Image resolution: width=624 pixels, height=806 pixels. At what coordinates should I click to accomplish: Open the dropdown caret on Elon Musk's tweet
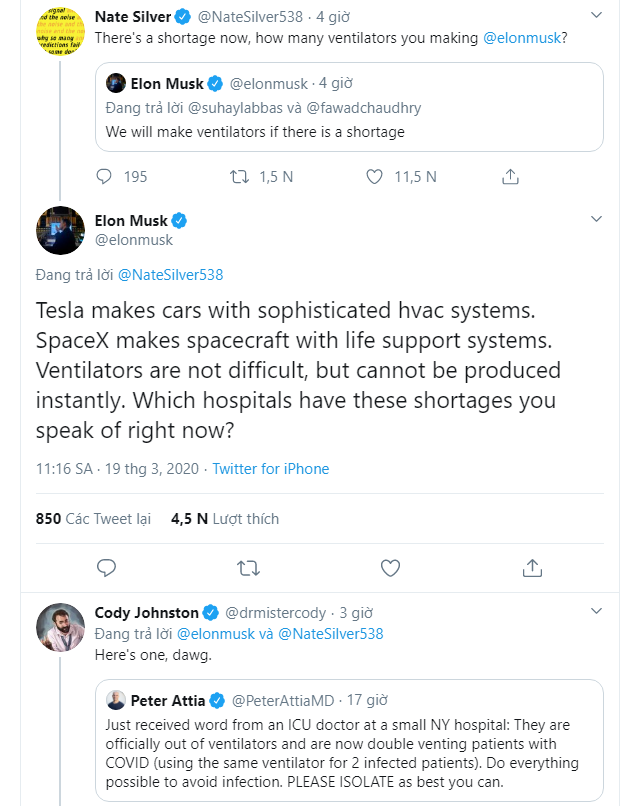coord(597,219)
